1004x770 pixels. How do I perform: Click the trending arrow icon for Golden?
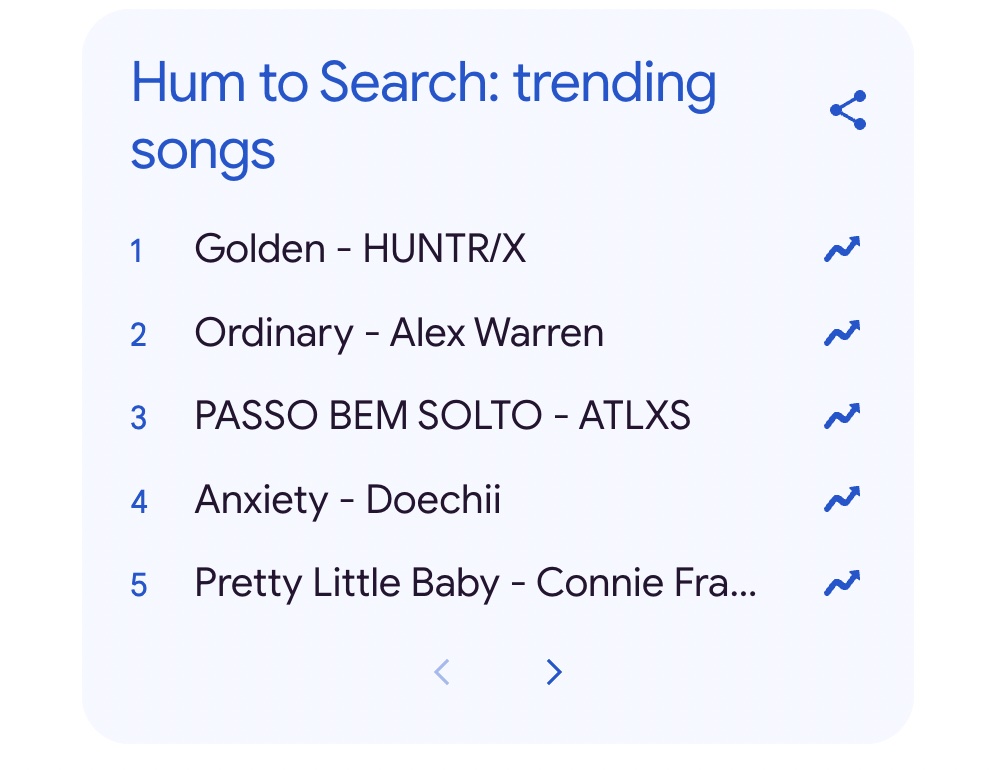(x=842, y=249)
